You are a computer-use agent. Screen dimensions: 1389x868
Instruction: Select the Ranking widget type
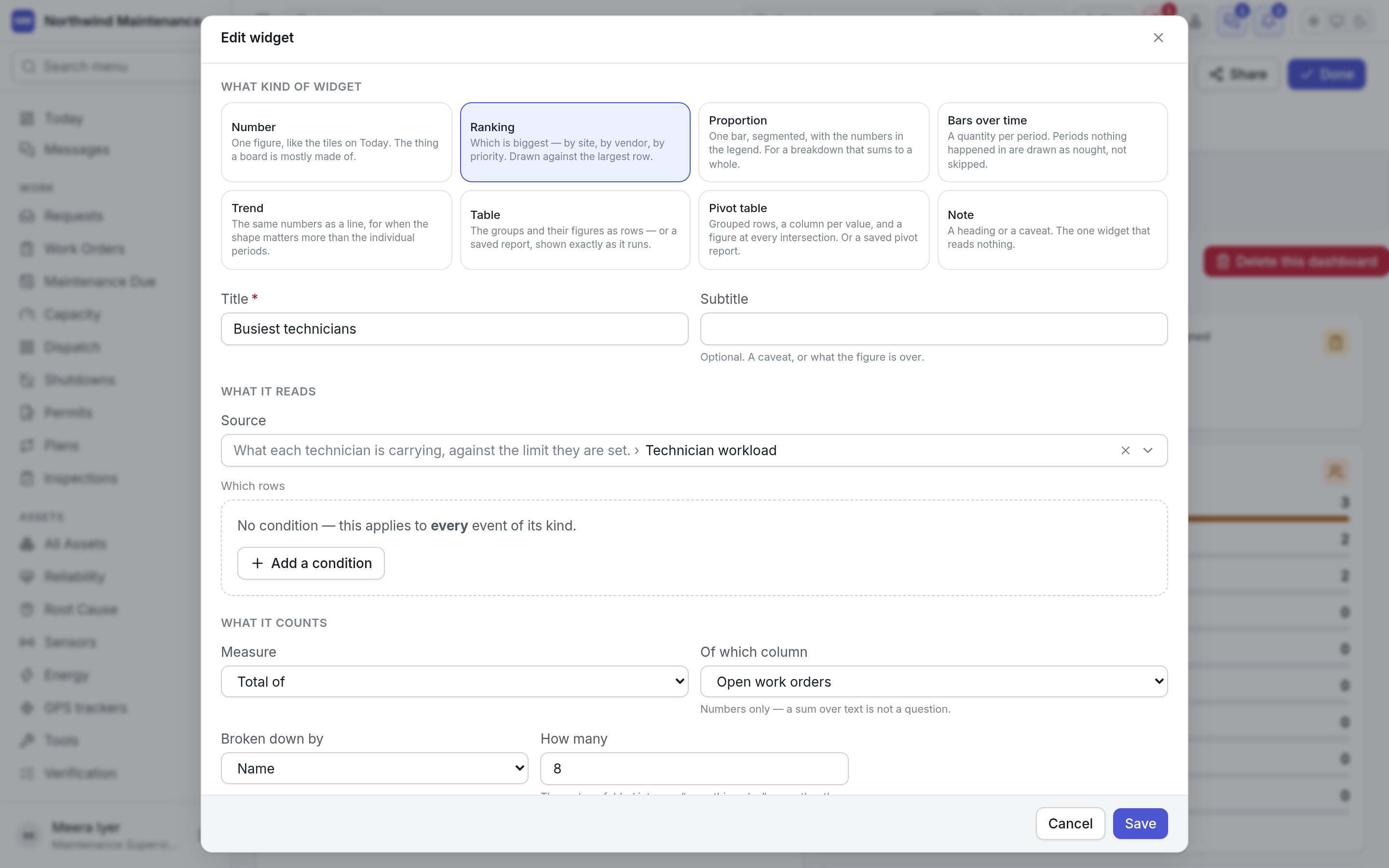575,142
